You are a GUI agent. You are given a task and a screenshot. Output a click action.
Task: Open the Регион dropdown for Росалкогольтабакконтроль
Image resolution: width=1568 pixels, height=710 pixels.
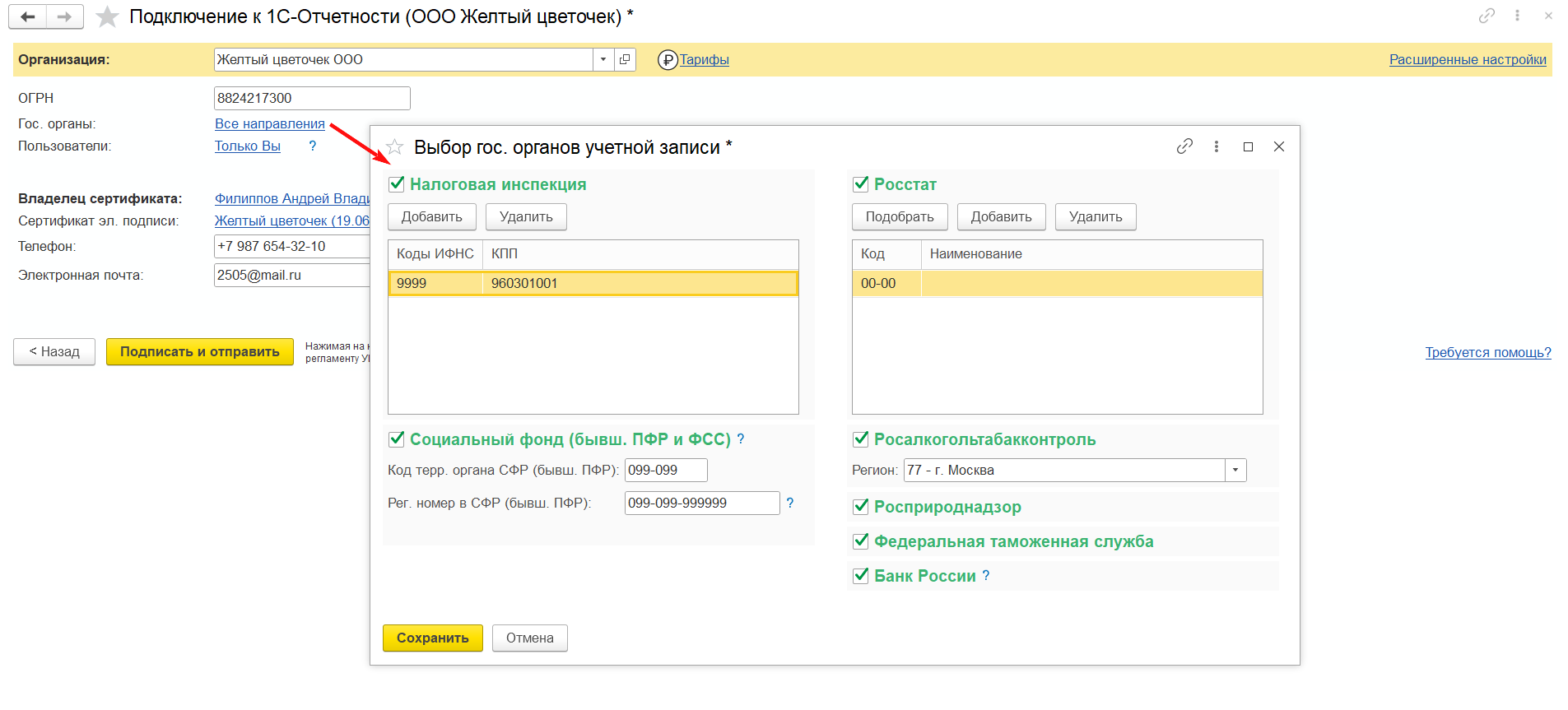pyautogui.click(x=1235, y=471)
